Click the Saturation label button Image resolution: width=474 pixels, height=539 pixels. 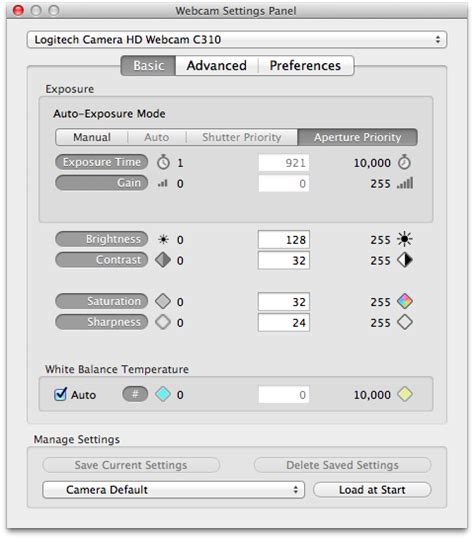click(x=101, y=301)
